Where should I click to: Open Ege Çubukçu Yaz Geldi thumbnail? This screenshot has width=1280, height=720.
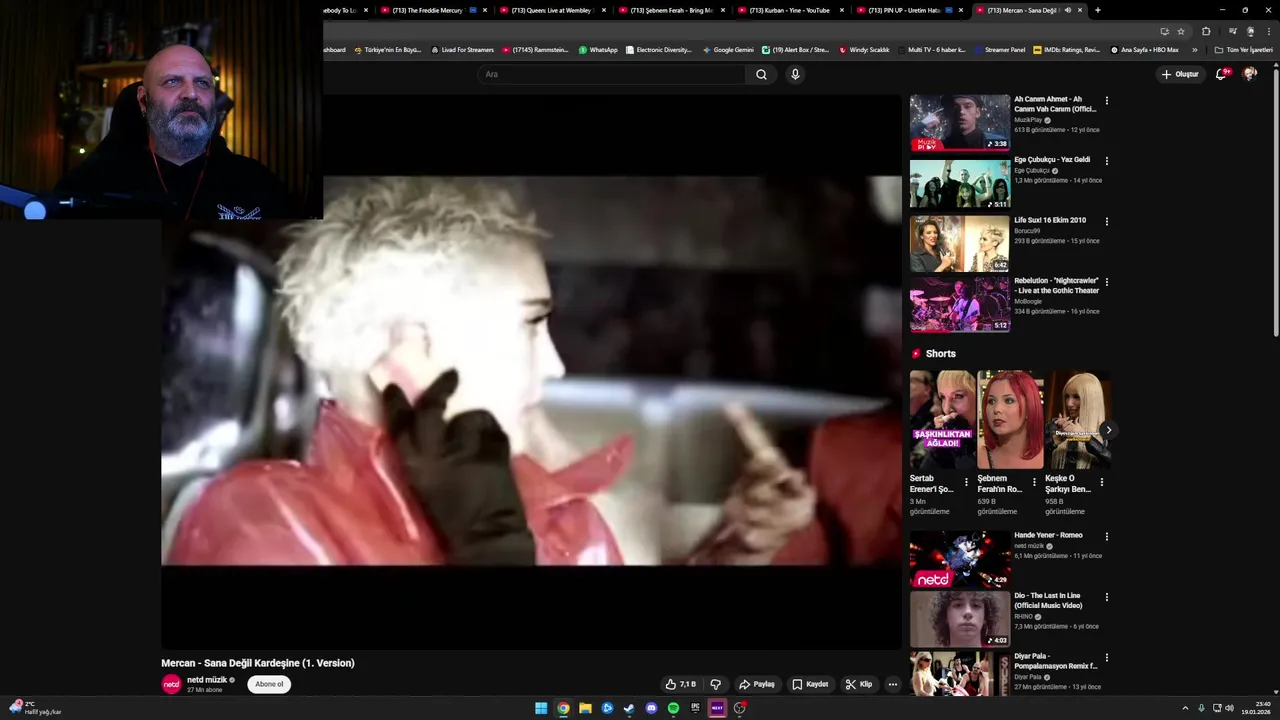[960, 183]
